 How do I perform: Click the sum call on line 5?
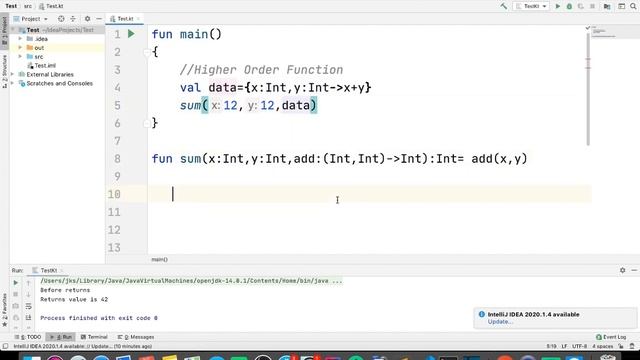coord(191,105)
